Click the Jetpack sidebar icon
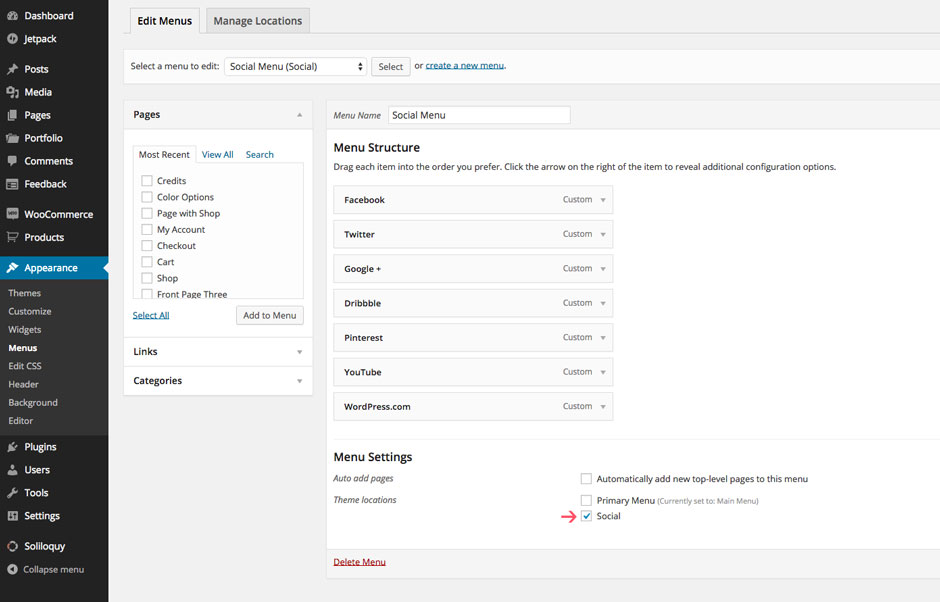 (x=12, y=39)
